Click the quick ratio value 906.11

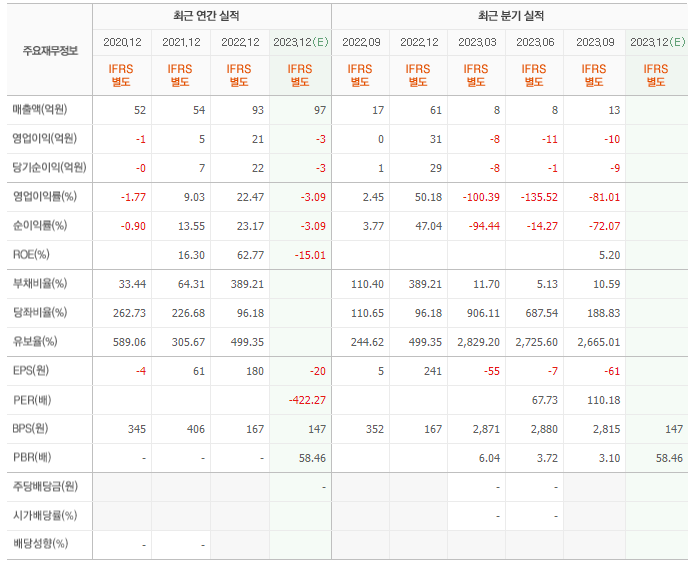(x=483, y=314)
